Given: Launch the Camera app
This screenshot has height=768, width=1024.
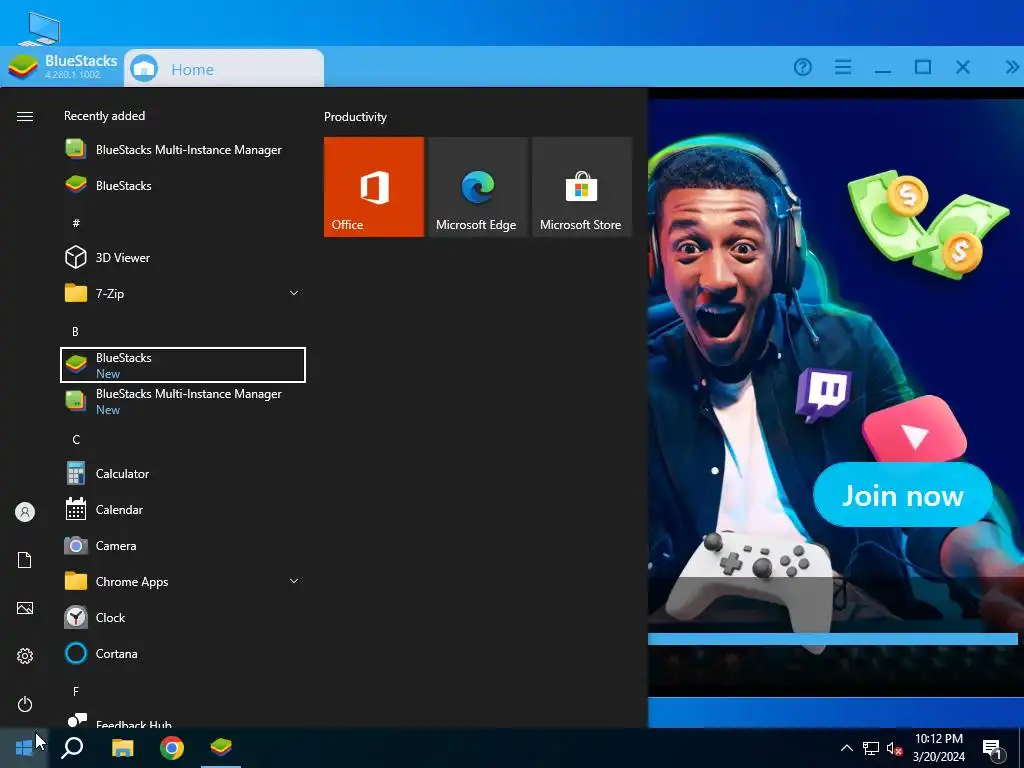Looking at the screenshot, I should [183, 545].
